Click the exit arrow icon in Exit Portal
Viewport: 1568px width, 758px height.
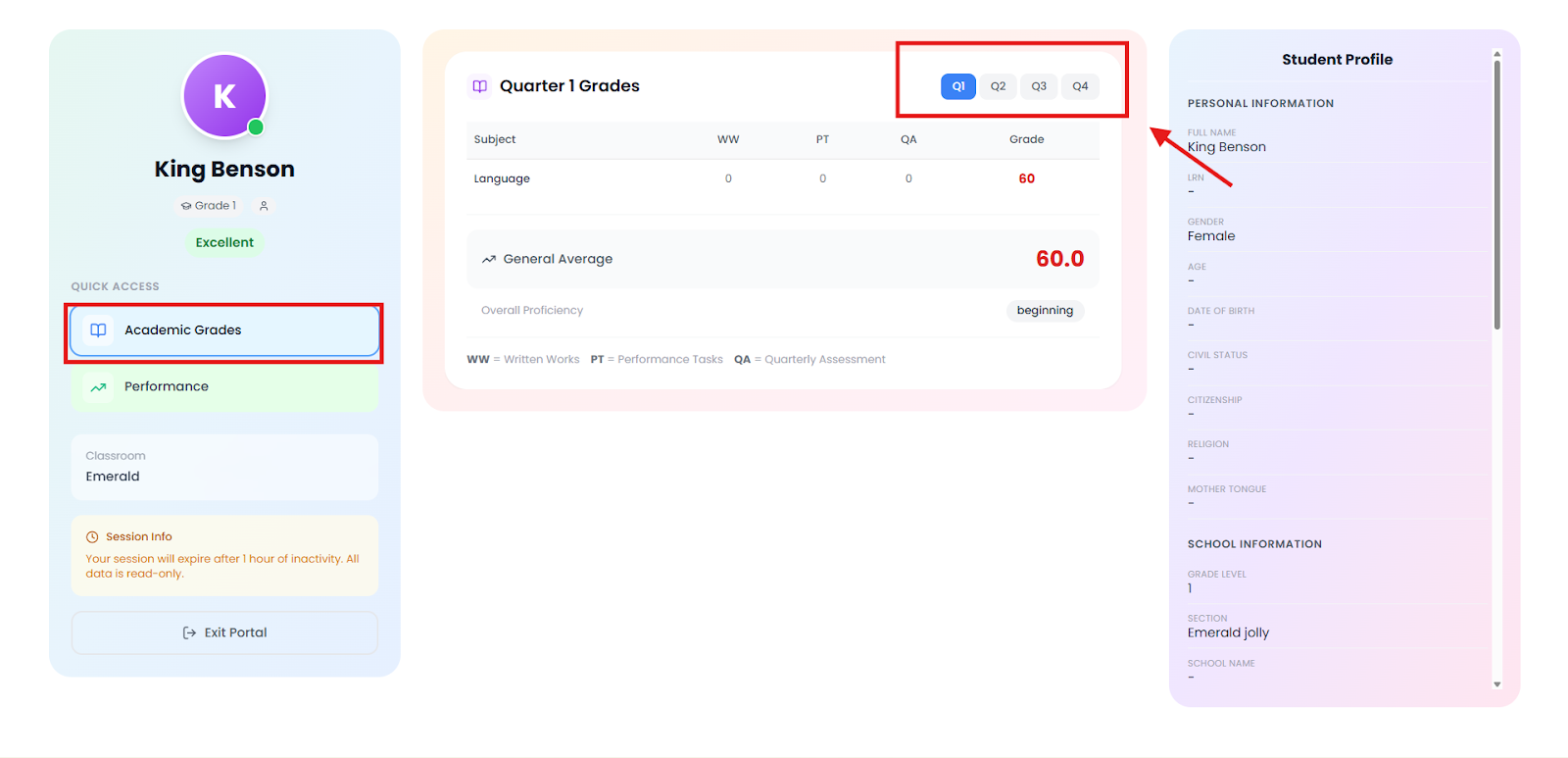coord(189,633)
